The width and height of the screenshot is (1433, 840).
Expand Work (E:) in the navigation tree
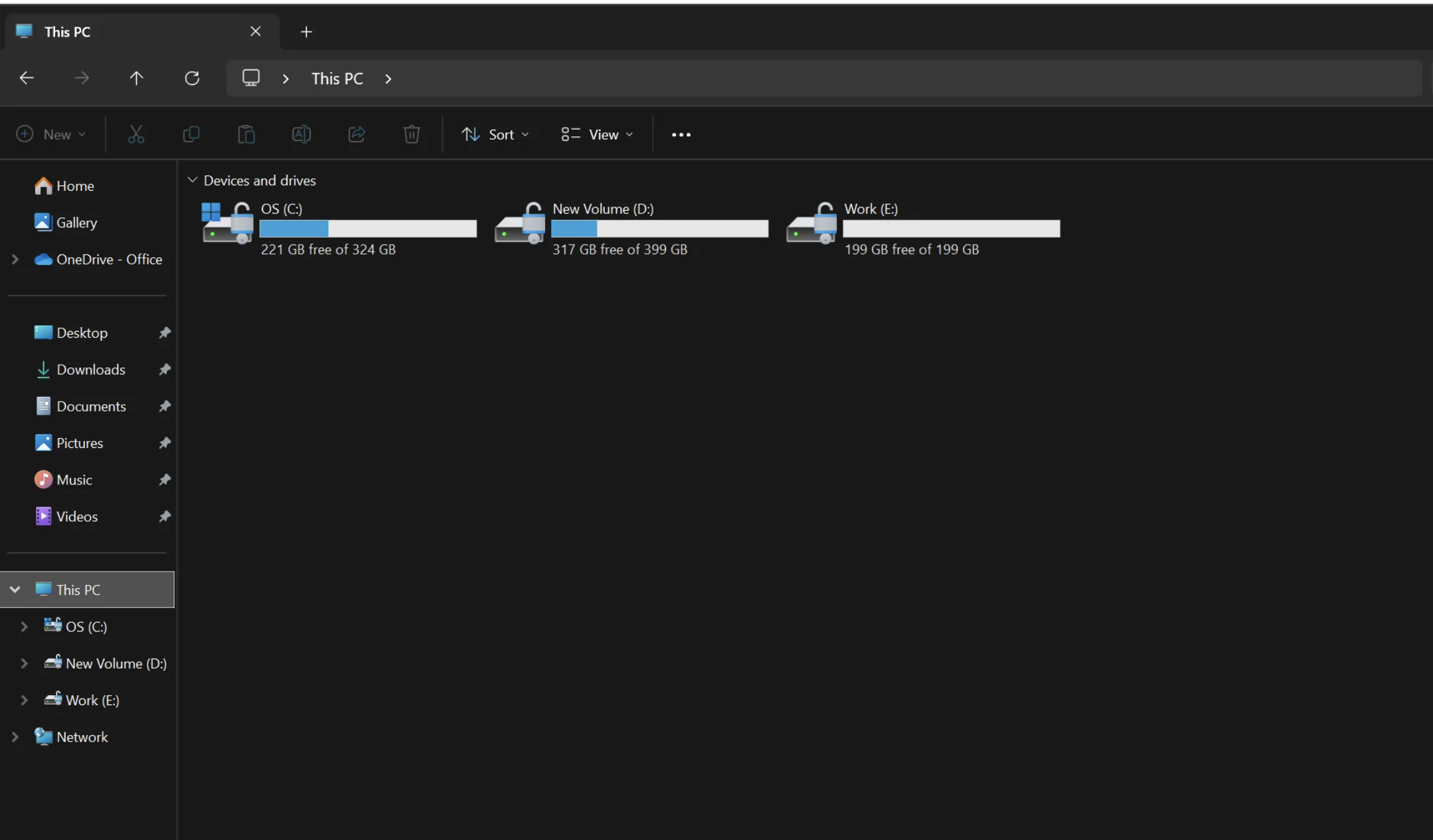point(25,700)
